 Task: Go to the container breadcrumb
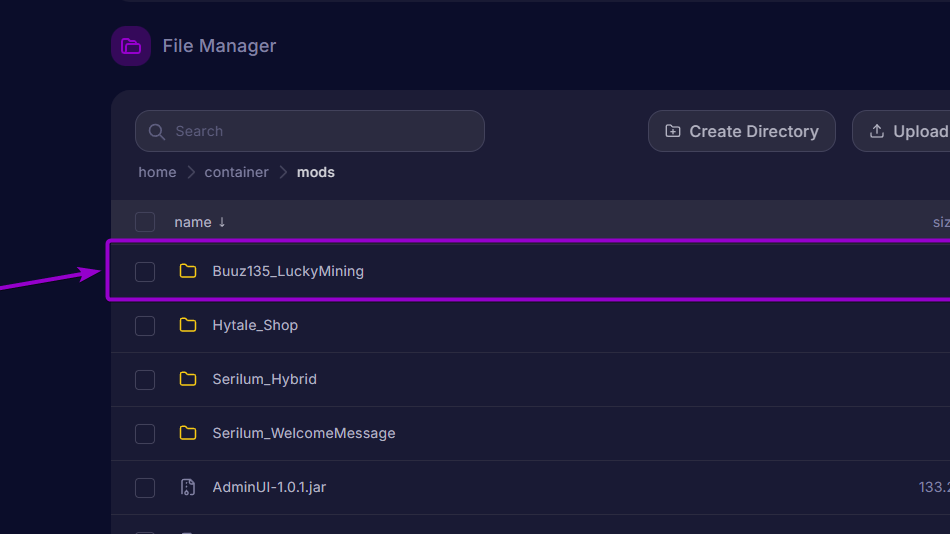[236, 172]
